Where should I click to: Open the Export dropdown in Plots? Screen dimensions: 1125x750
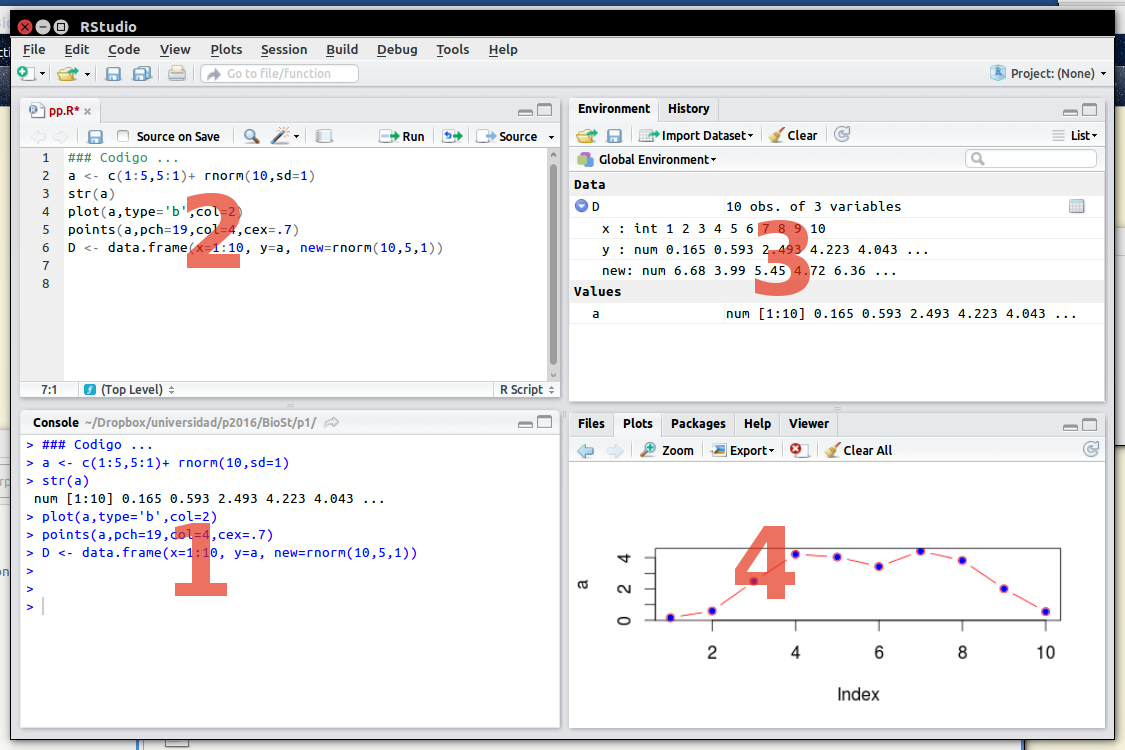[x=743, y=450]
